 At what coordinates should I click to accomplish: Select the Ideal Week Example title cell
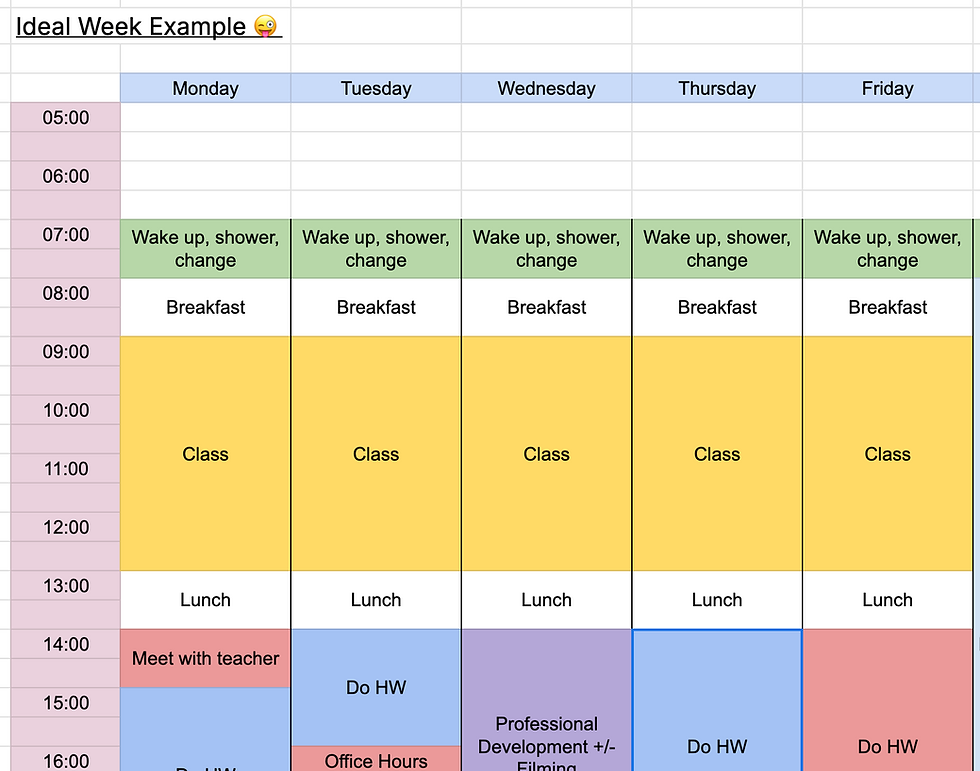pos(149,26)
